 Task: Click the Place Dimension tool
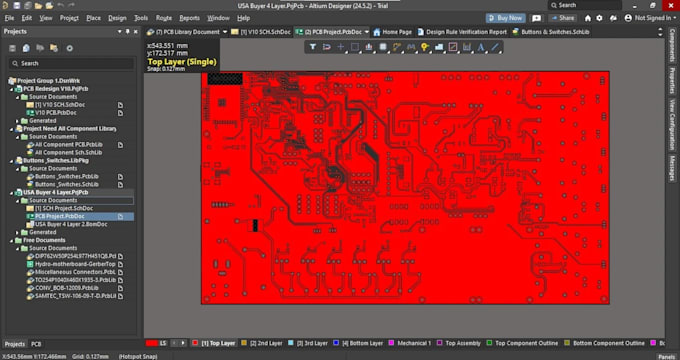(467, 47)
